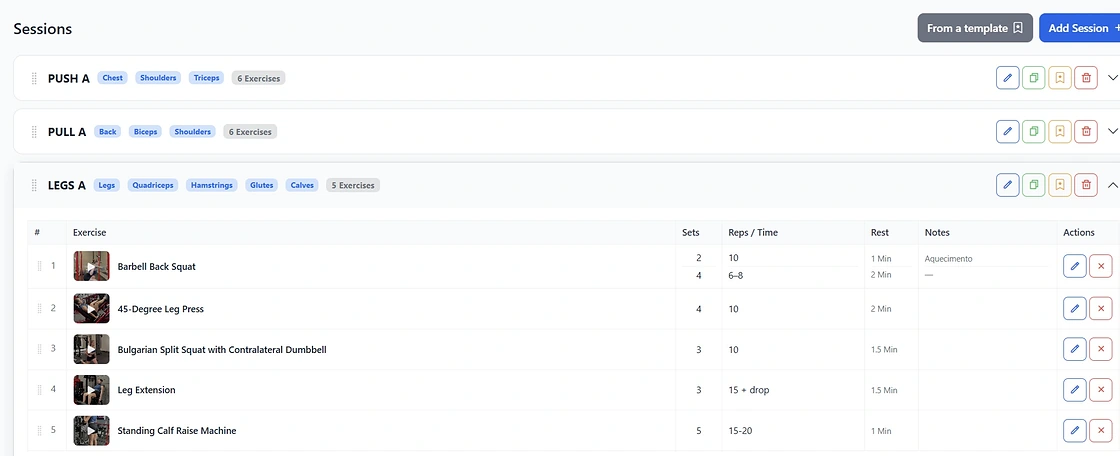This screenshot has width=1120, height=456.
Task: Click the 15-20 reps value
Action: [740, 431]
